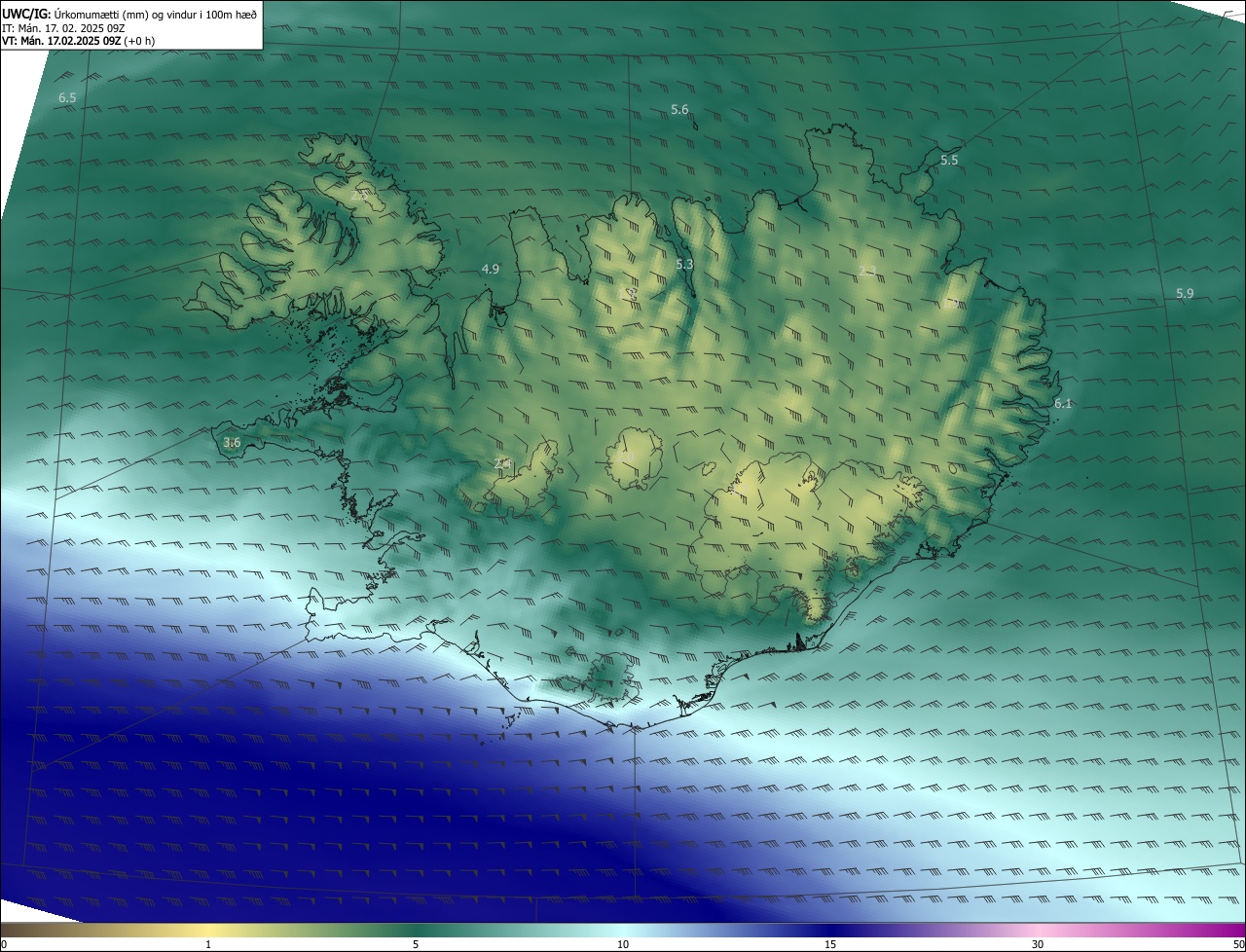Click the 6.5 value label on the map

tap(67, 98)
